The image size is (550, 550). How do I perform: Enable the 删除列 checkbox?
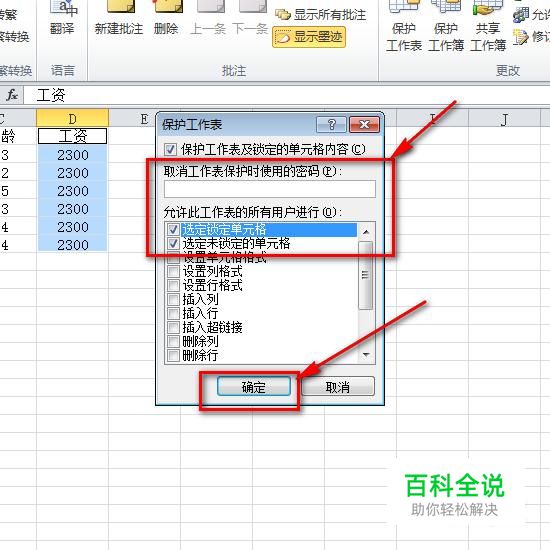[x=173, y=341]
